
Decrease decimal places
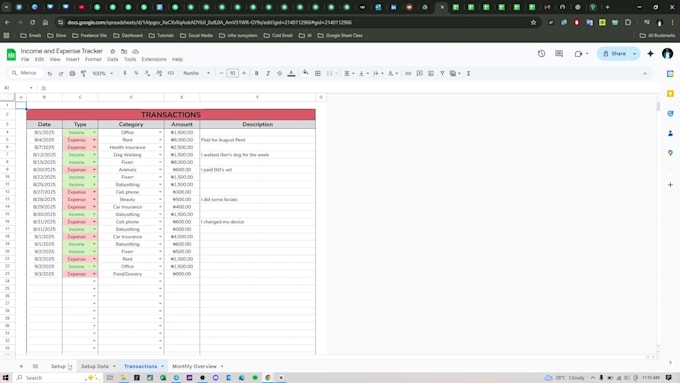pos(147,73)
